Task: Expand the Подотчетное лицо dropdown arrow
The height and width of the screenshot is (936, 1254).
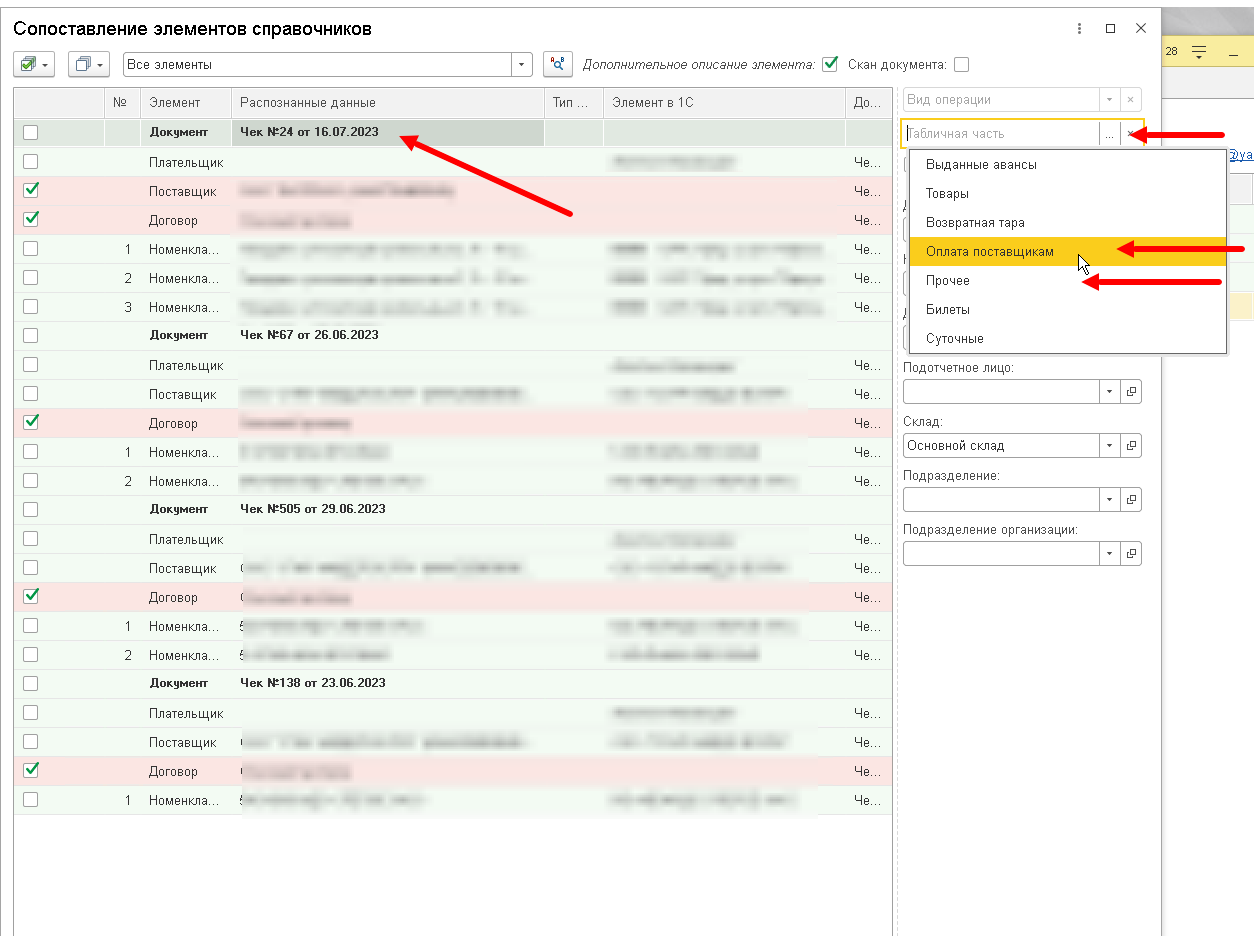Action: [x=1110, y=391]
